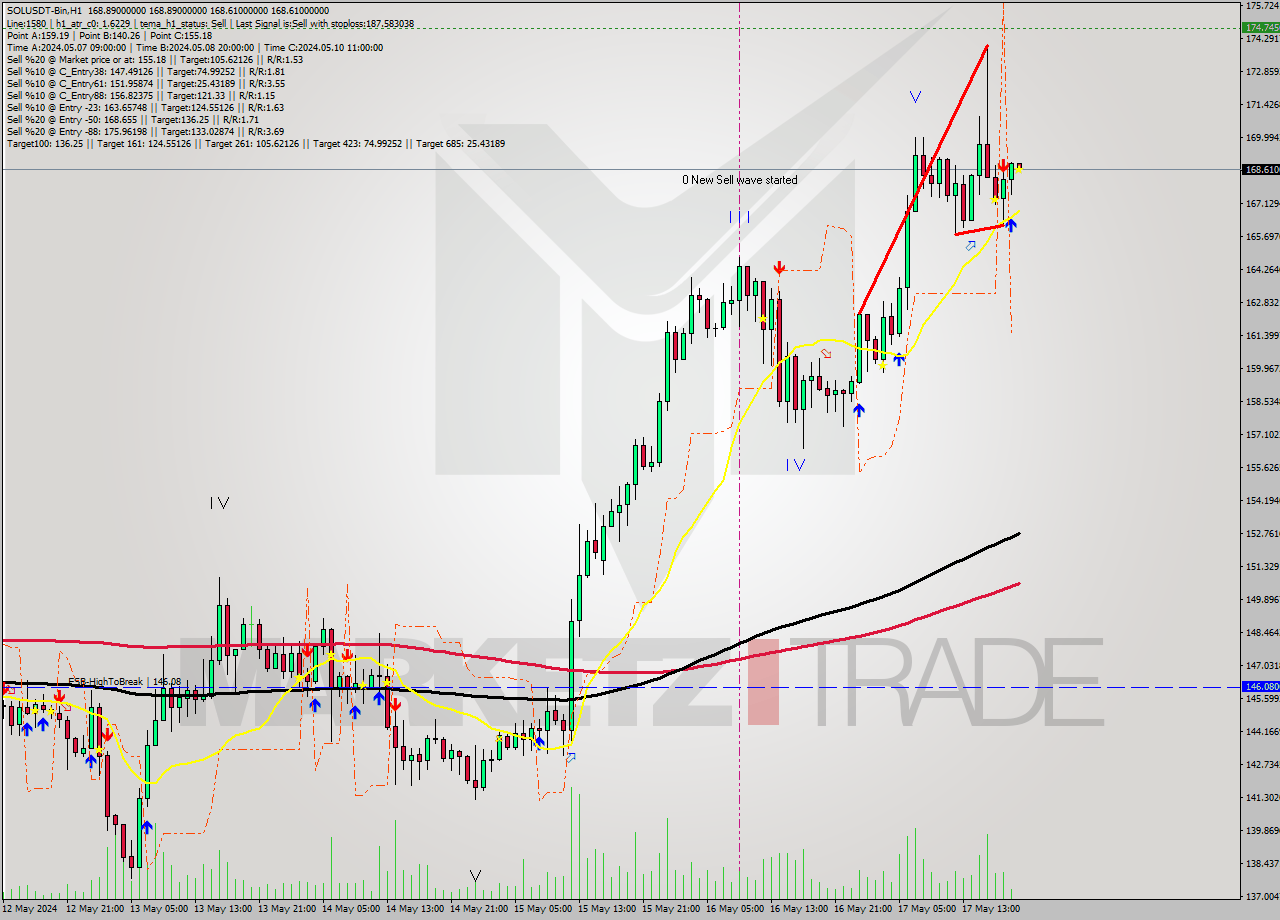Click the outlined red arrow above yellow average
The height and width of the screenshot is (920, 1280).
point(826,353)
